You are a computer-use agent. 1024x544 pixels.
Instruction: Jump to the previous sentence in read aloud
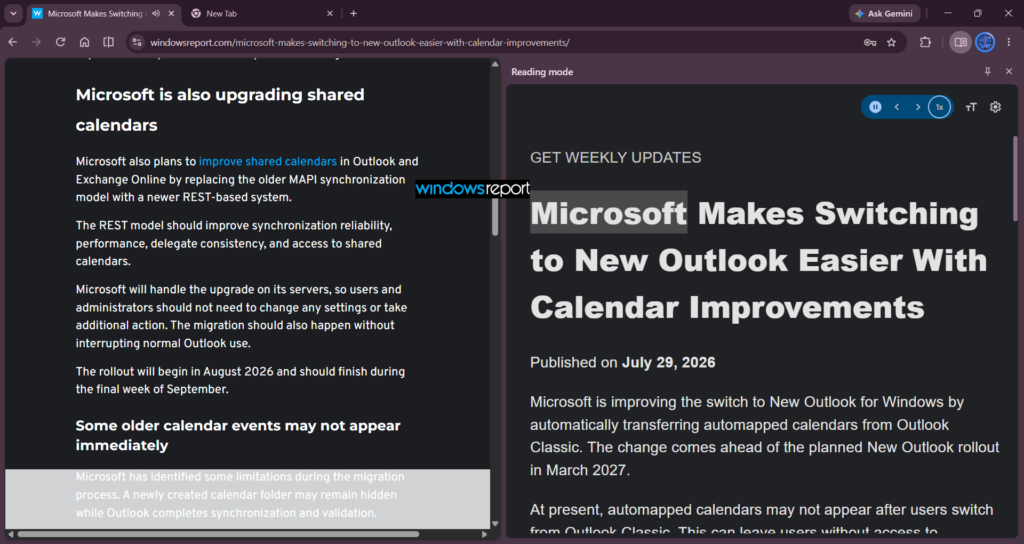click(897, 107)
